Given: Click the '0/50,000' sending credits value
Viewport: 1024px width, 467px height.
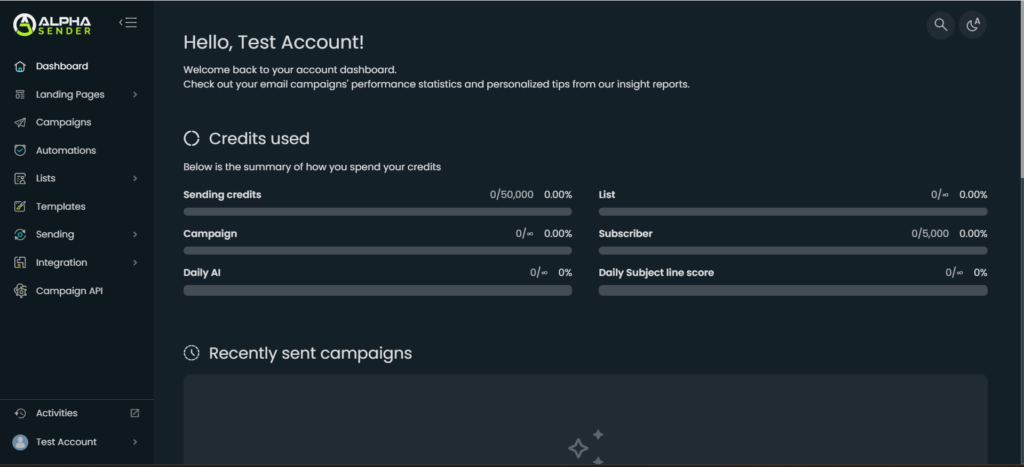Looking at the screenshot, I should pyautogui.click(x=511, y=195).
